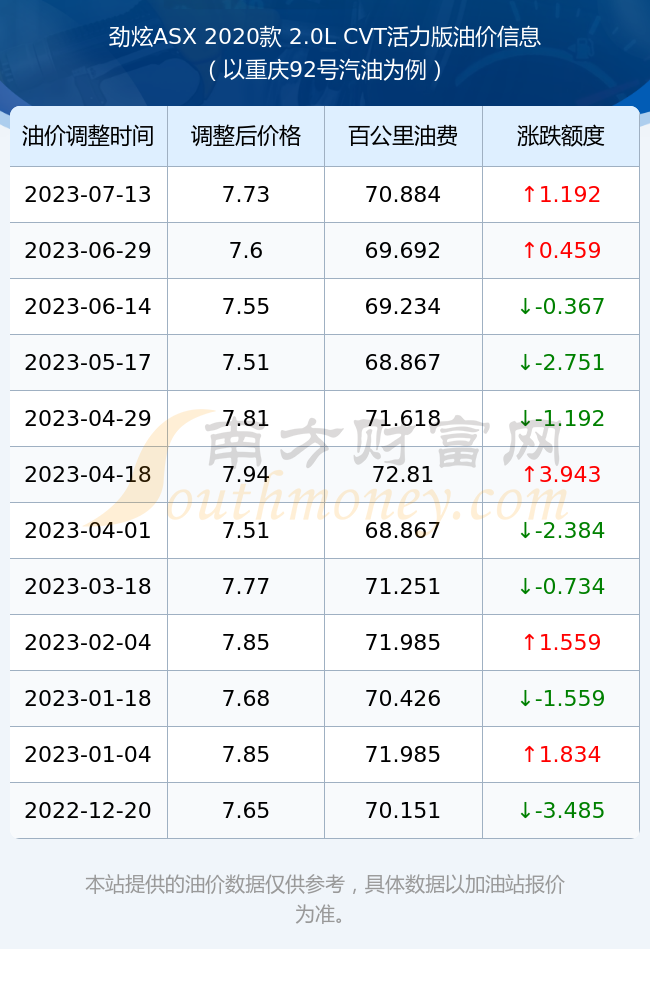Click the green down-arrow -2.384 value

click(561, 531)
